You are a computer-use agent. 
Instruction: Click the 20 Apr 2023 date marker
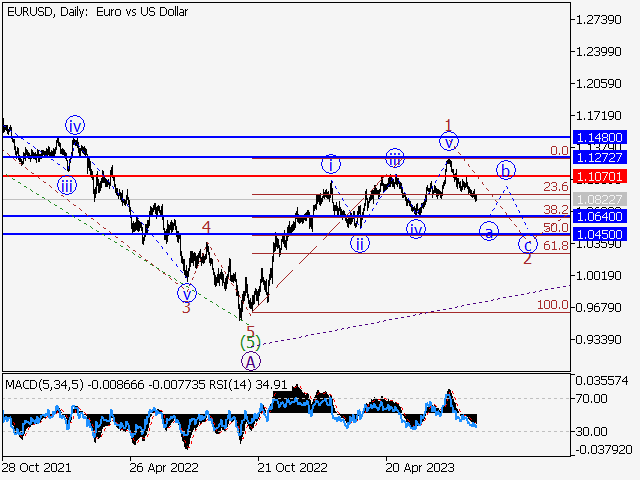[x=420, y=468]
